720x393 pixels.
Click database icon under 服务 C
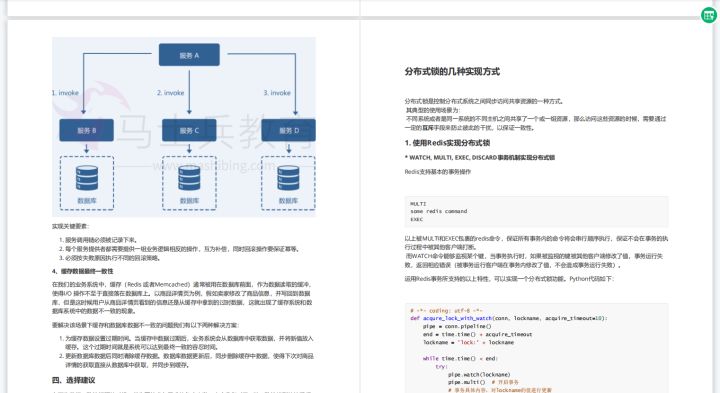(189, 178)
